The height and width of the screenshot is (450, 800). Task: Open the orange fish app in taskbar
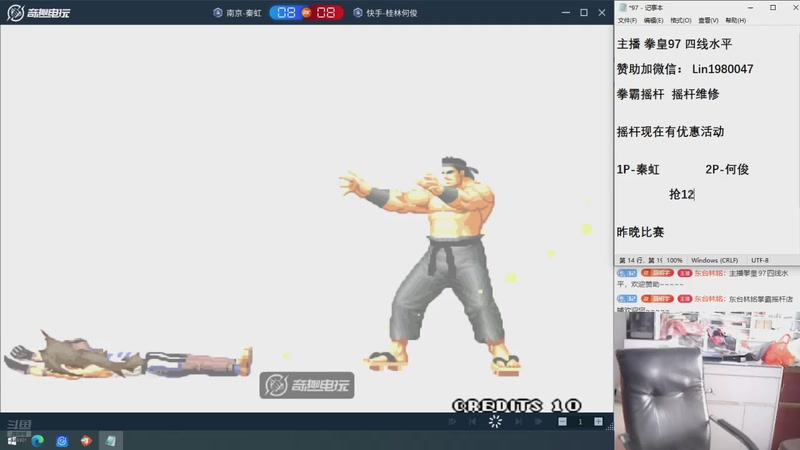[x=86, y=441]
